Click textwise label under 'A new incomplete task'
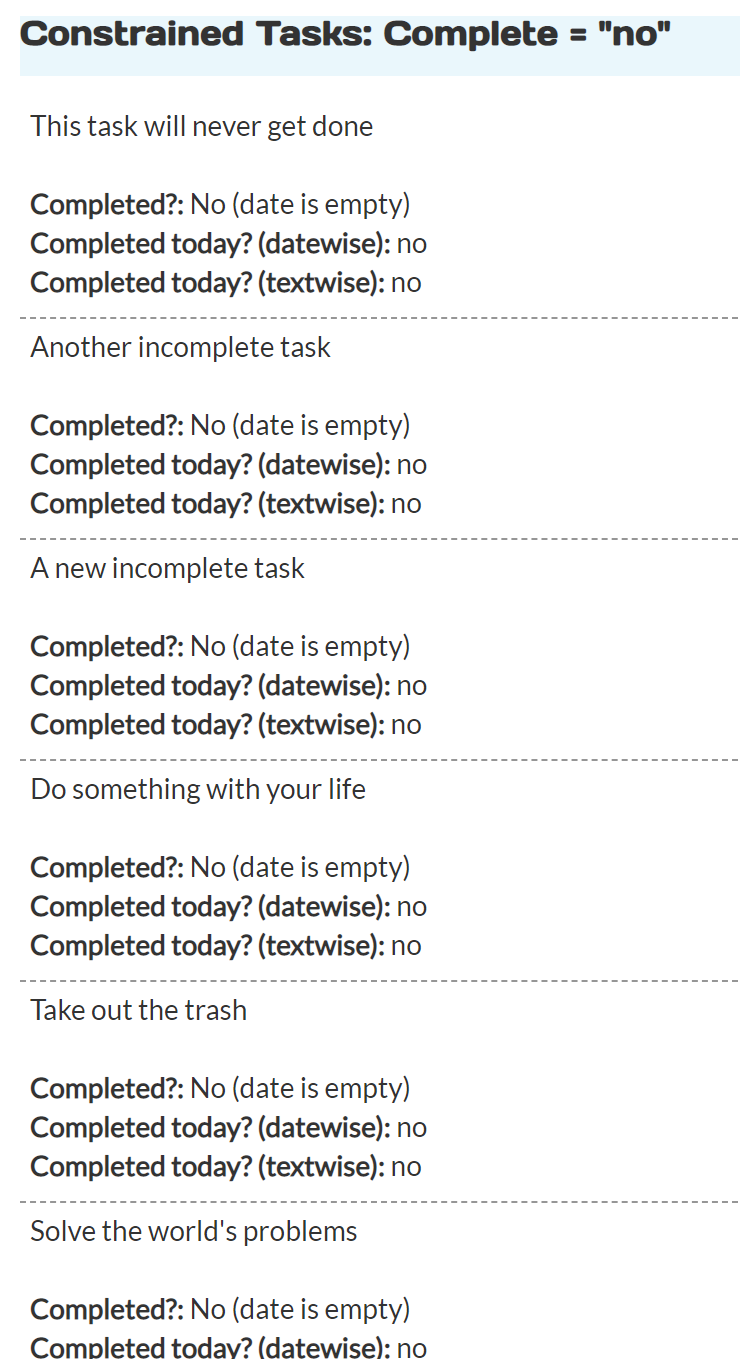743x1359 pixels. tap(207, 725)
